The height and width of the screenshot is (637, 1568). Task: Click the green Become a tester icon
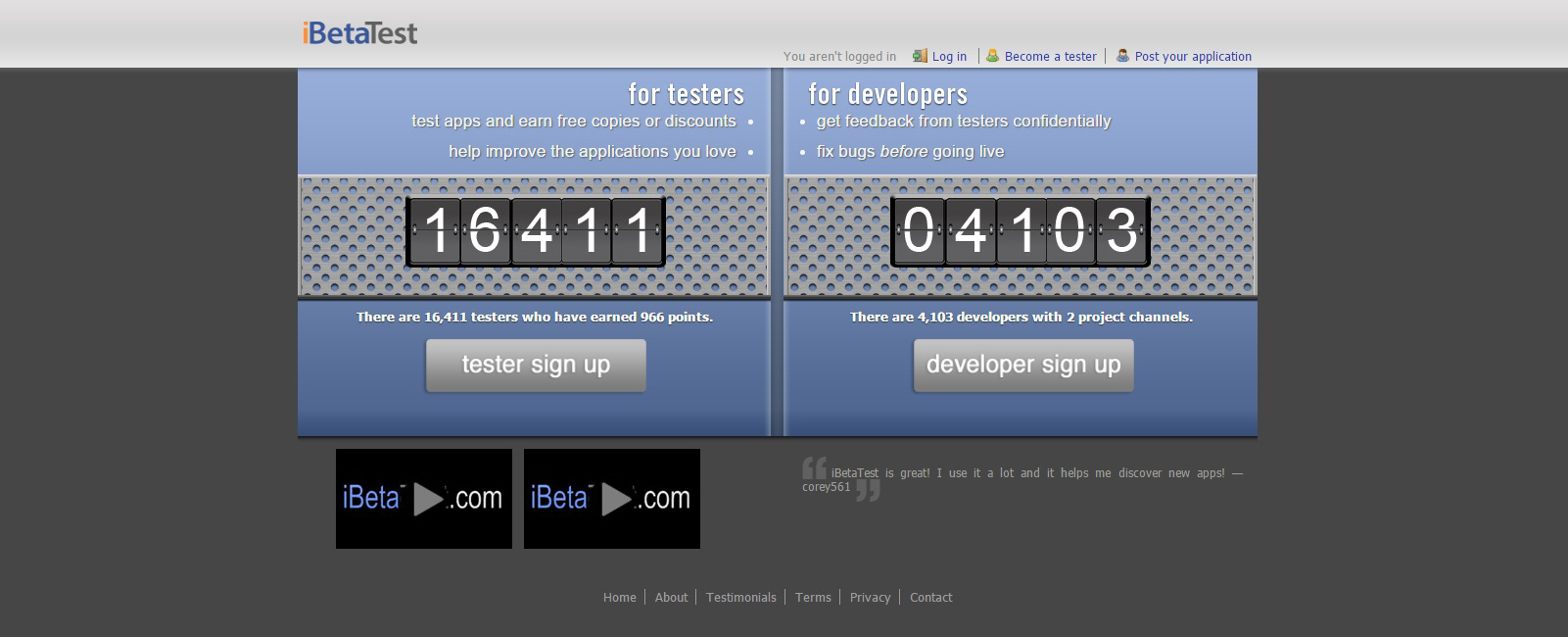[992, 56]
